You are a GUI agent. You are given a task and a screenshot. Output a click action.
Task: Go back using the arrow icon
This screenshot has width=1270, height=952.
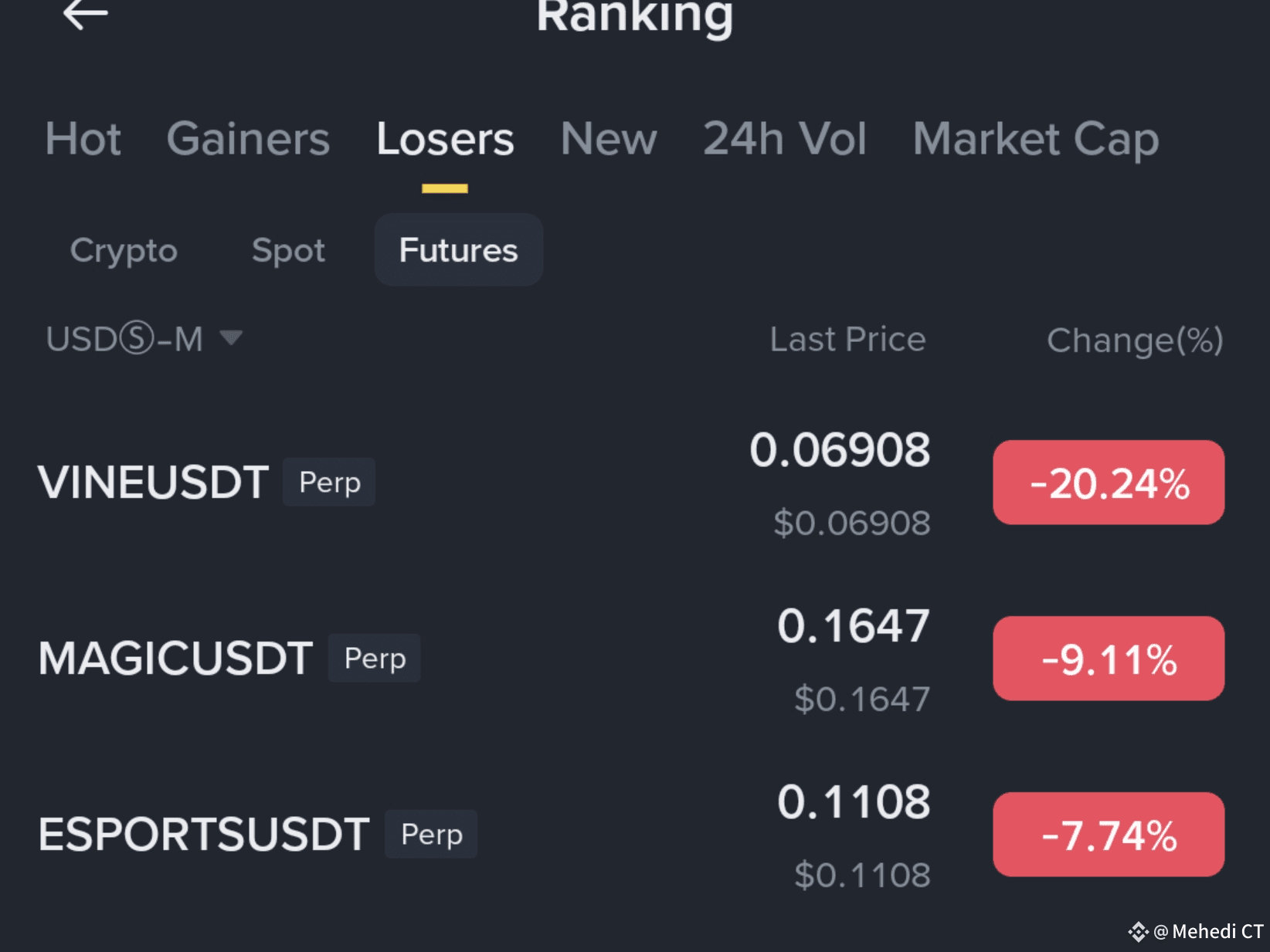pos(85,14)
